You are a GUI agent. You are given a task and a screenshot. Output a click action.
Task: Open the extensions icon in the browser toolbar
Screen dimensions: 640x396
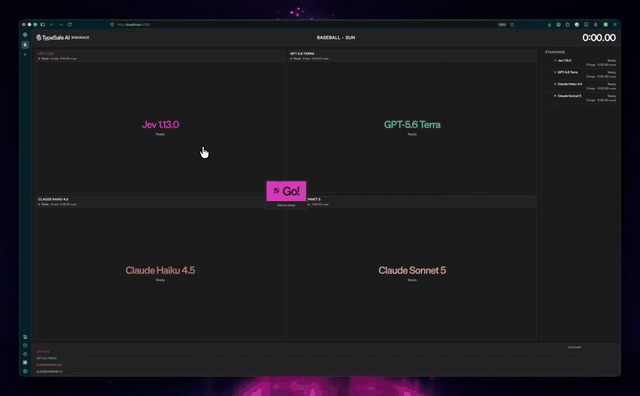click(x=567, y=24)
